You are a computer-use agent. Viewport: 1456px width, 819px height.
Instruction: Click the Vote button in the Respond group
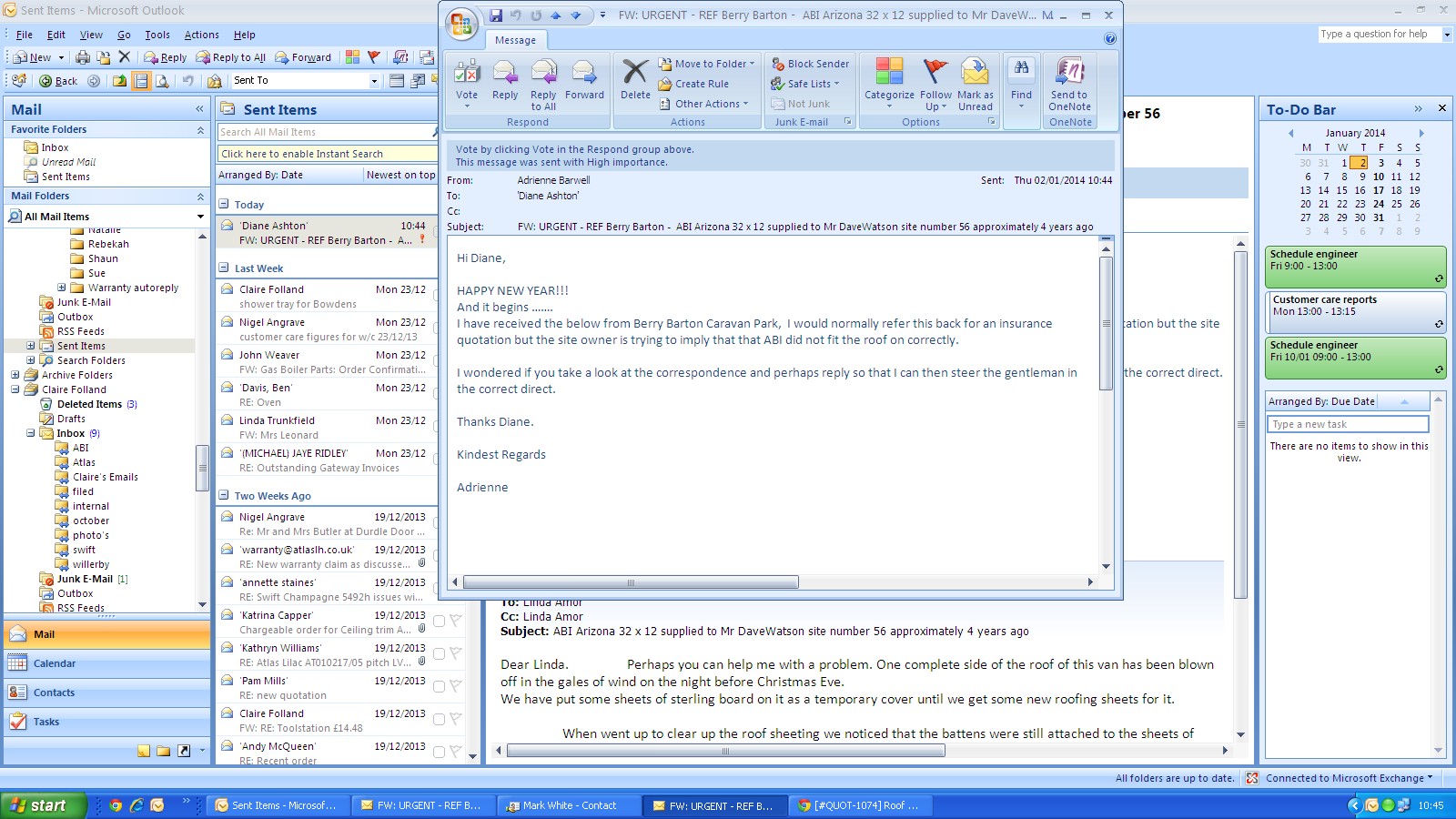(467, 83)
